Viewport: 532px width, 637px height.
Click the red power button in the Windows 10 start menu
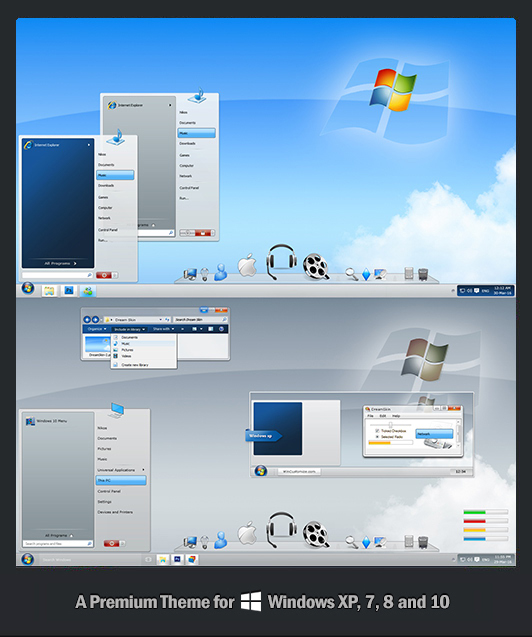(111, 543)
